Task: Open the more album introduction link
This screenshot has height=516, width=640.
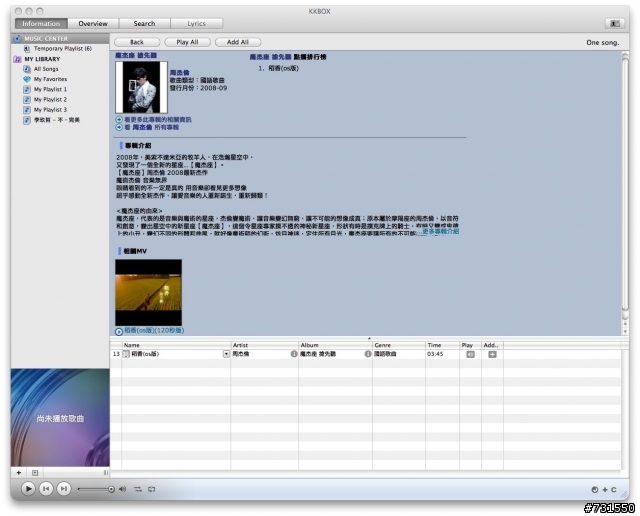Action: (x=440, y=231)
